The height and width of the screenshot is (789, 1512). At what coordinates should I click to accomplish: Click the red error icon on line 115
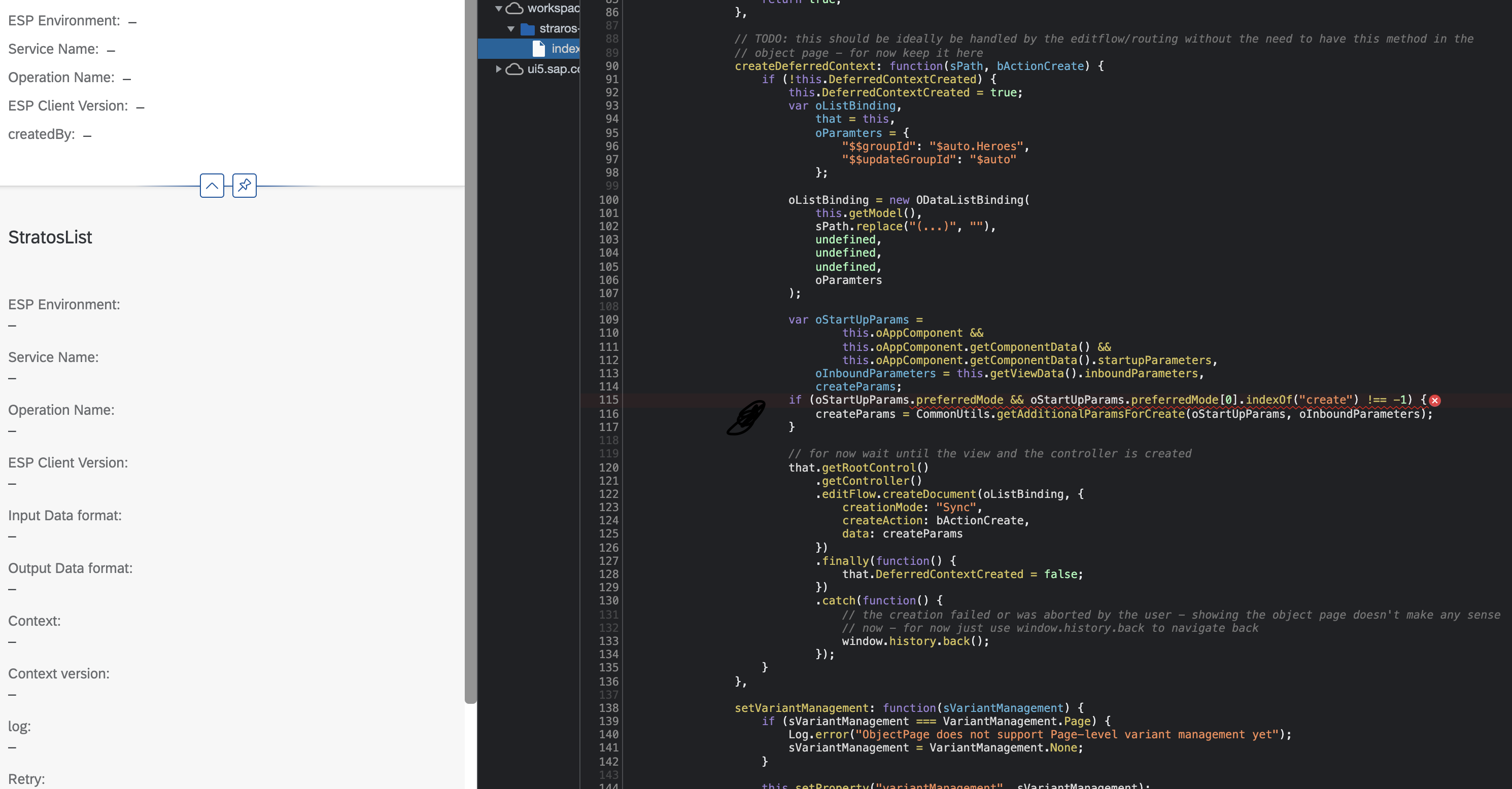(1434, 401)
